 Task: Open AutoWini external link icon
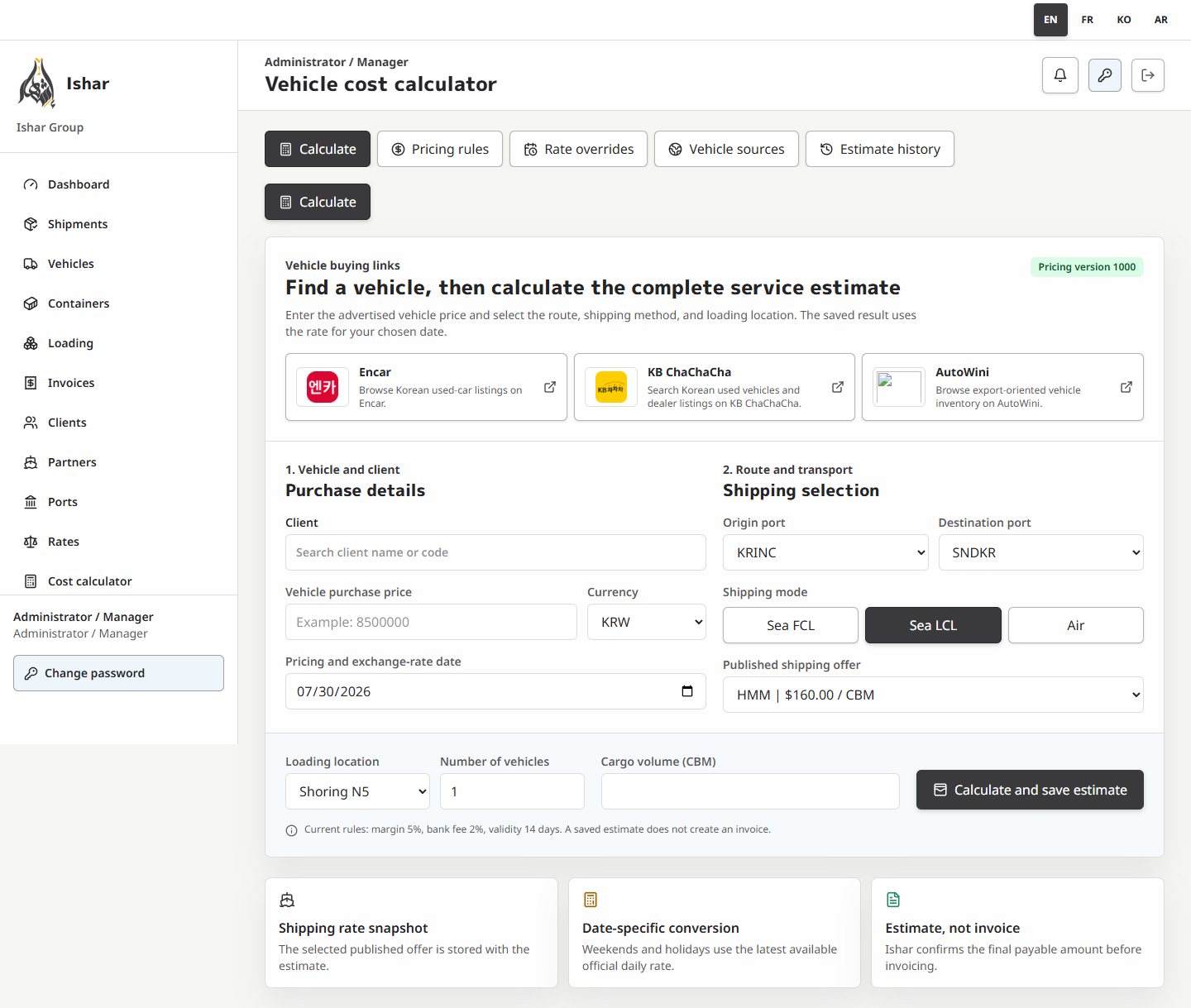coord(1126,387)
